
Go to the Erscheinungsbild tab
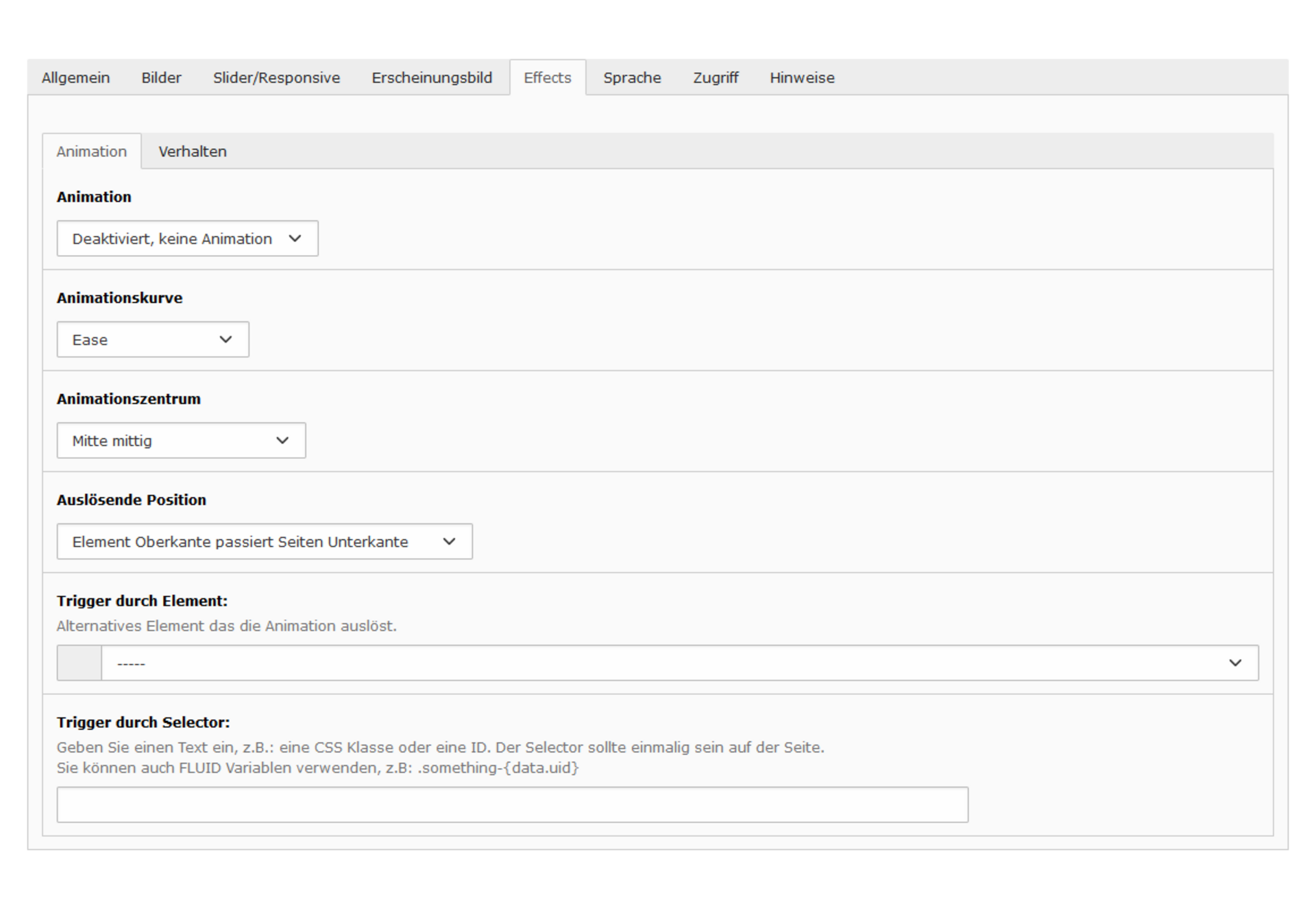tap(432, 77)
